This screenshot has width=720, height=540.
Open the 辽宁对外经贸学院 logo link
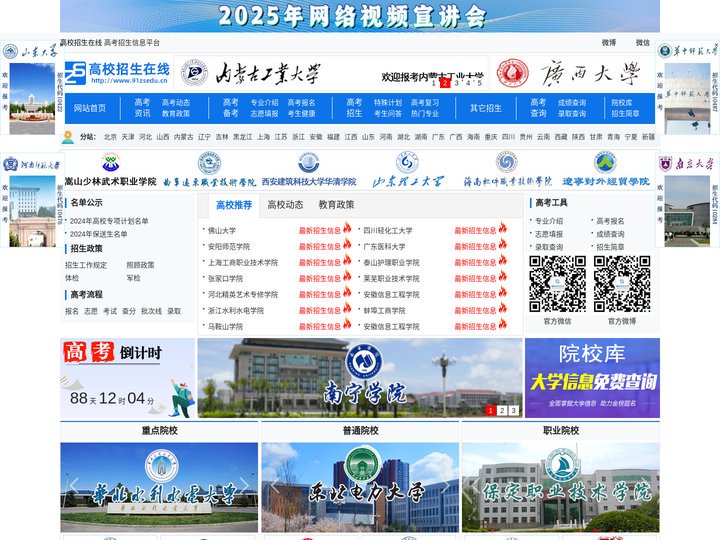(606, 170)
